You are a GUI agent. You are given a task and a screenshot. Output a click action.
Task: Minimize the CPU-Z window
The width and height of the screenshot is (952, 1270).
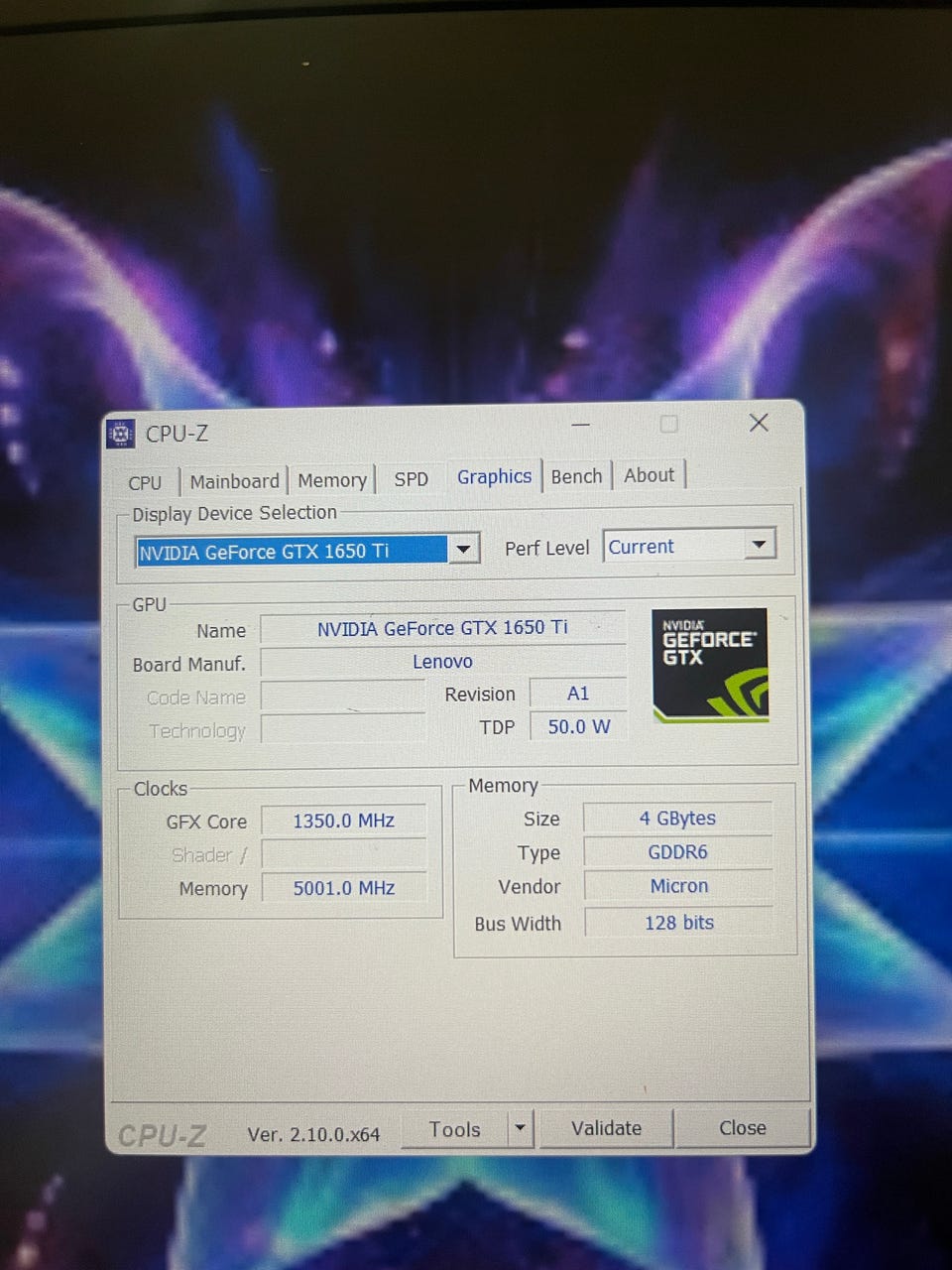581,426
